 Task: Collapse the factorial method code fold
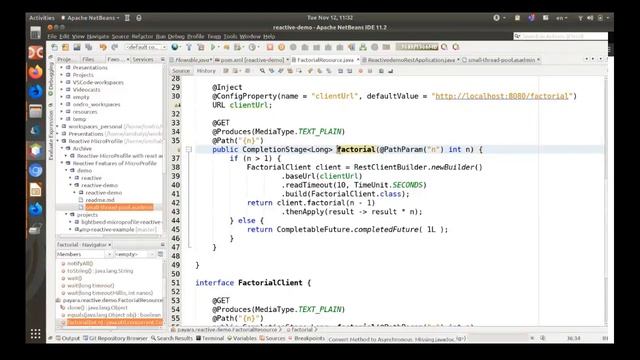click(189, 149)
